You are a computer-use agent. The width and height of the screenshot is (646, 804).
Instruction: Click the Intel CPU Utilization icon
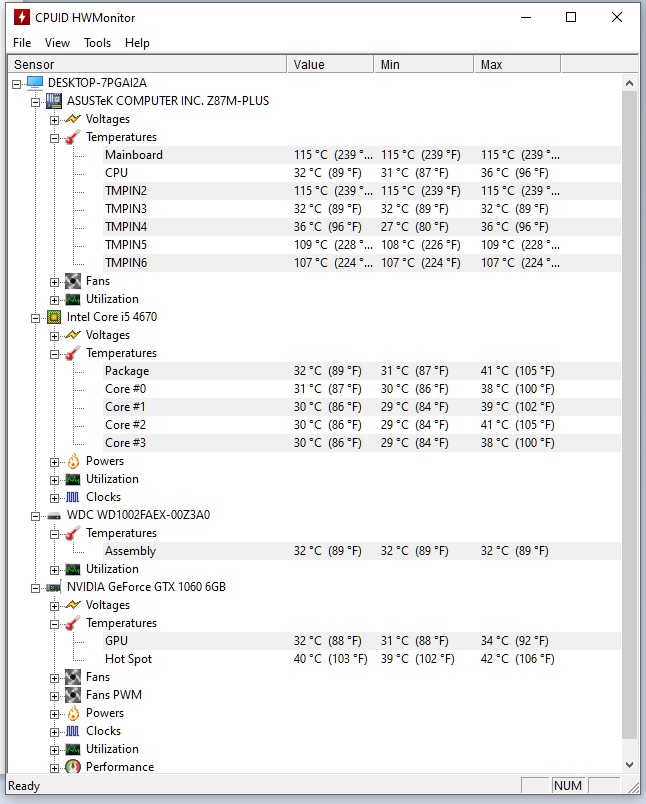[73, 479]
